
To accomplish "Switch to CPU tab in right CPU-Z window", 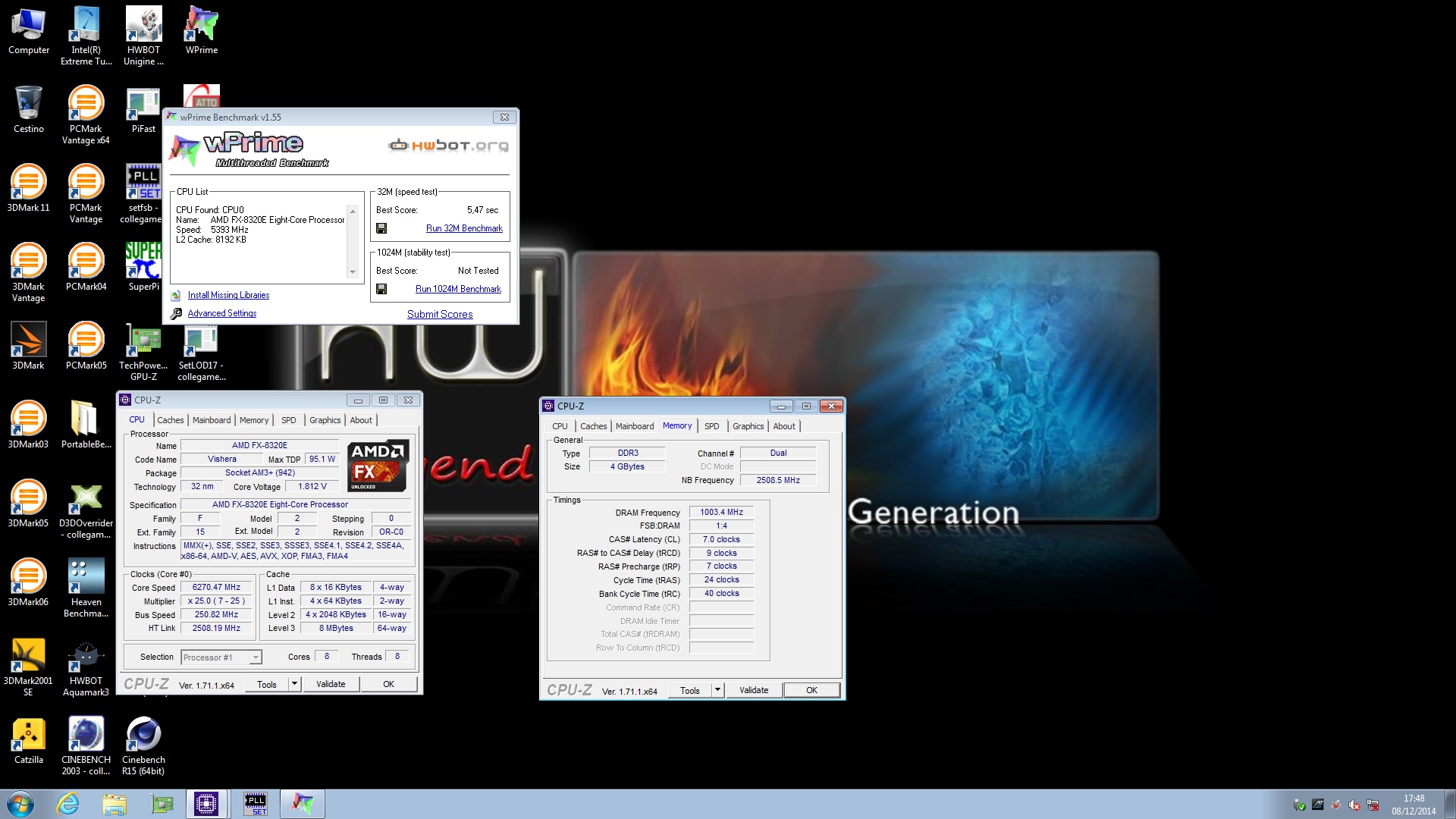I will coord(560,426).
